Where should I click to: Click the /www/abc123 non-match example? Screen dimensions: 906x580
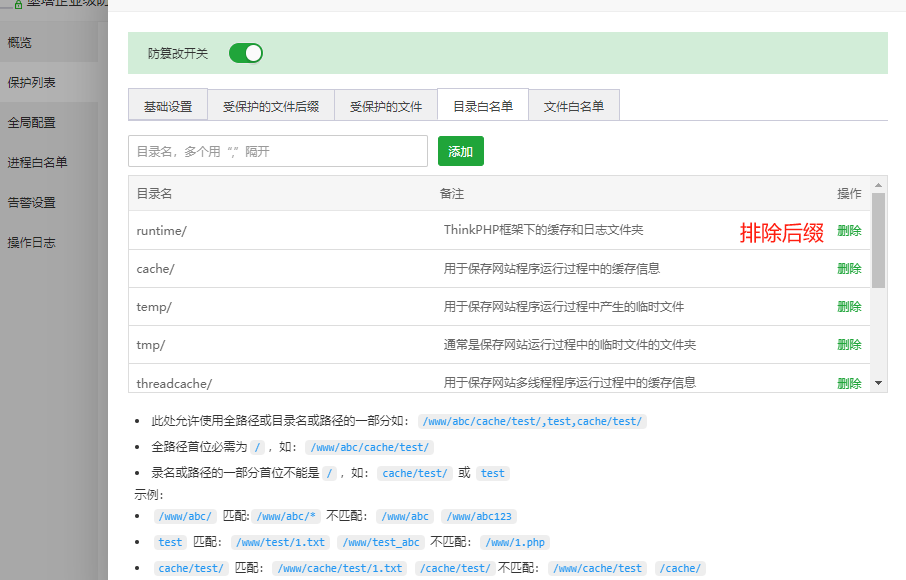coord(479,516)
